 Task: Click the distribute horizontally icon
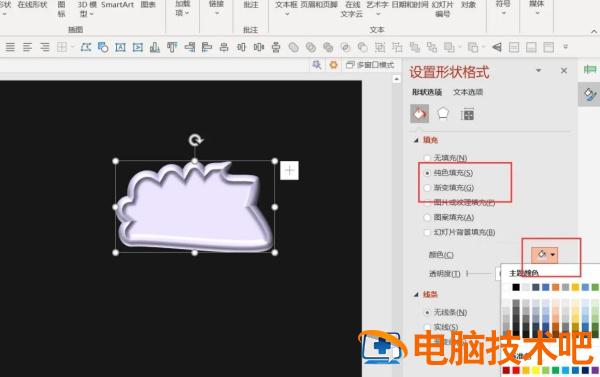point(241,47)
